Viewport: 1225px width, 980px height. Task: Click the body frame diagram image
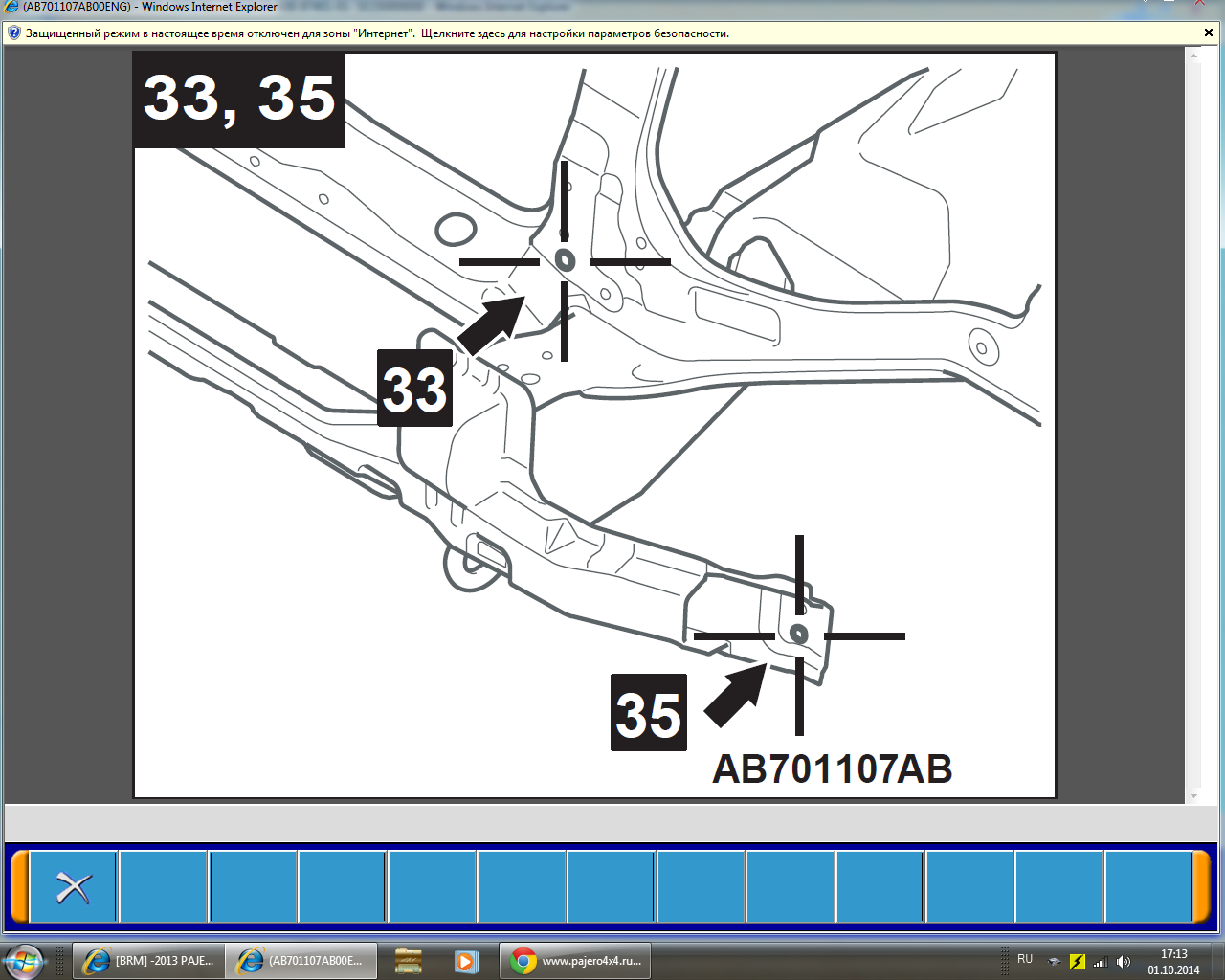594,425
